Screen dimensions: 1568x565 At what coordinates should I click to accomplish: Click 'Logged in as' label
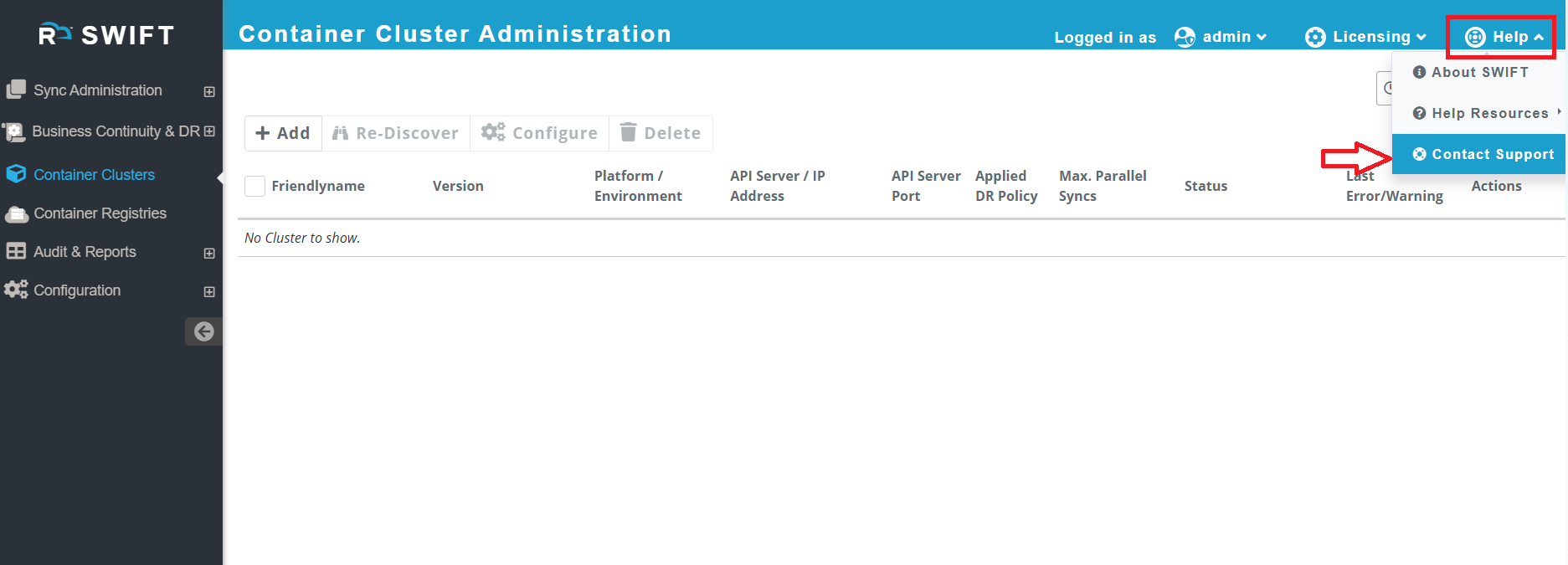click(x=1105, y=37)
